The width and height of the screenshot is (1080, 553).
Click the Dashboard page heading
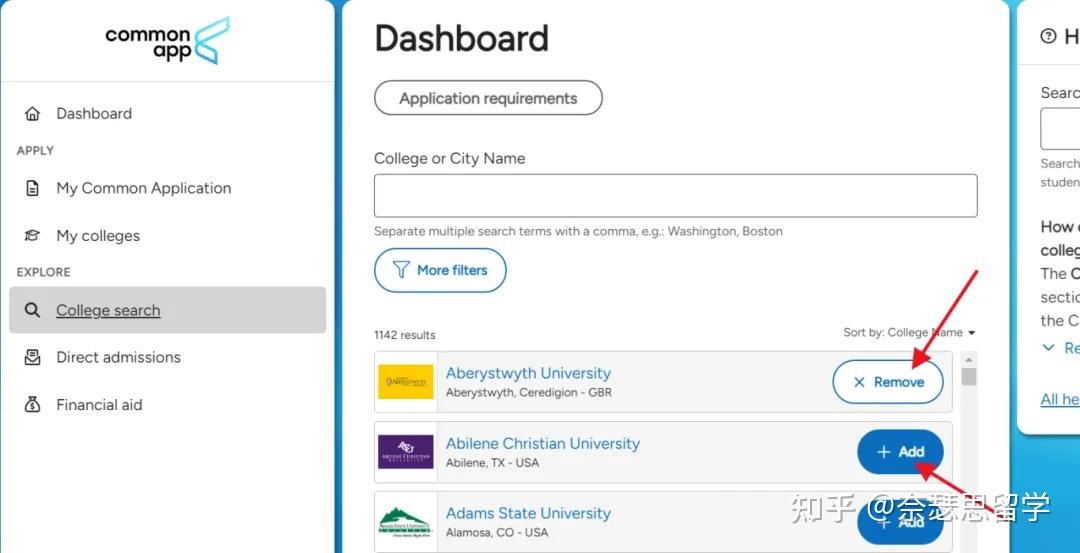(x=461, y=38)
